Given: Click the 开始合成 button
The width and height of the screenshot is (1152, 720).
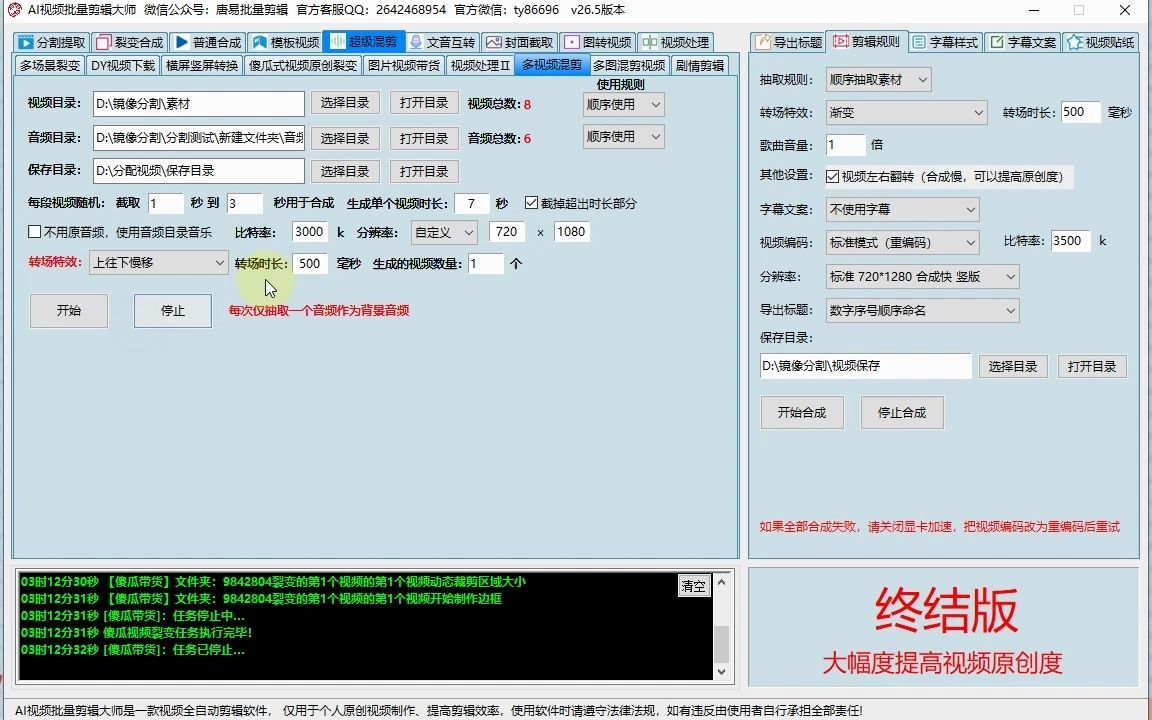Looking at the screenshot, I should (x=802, y=412).
